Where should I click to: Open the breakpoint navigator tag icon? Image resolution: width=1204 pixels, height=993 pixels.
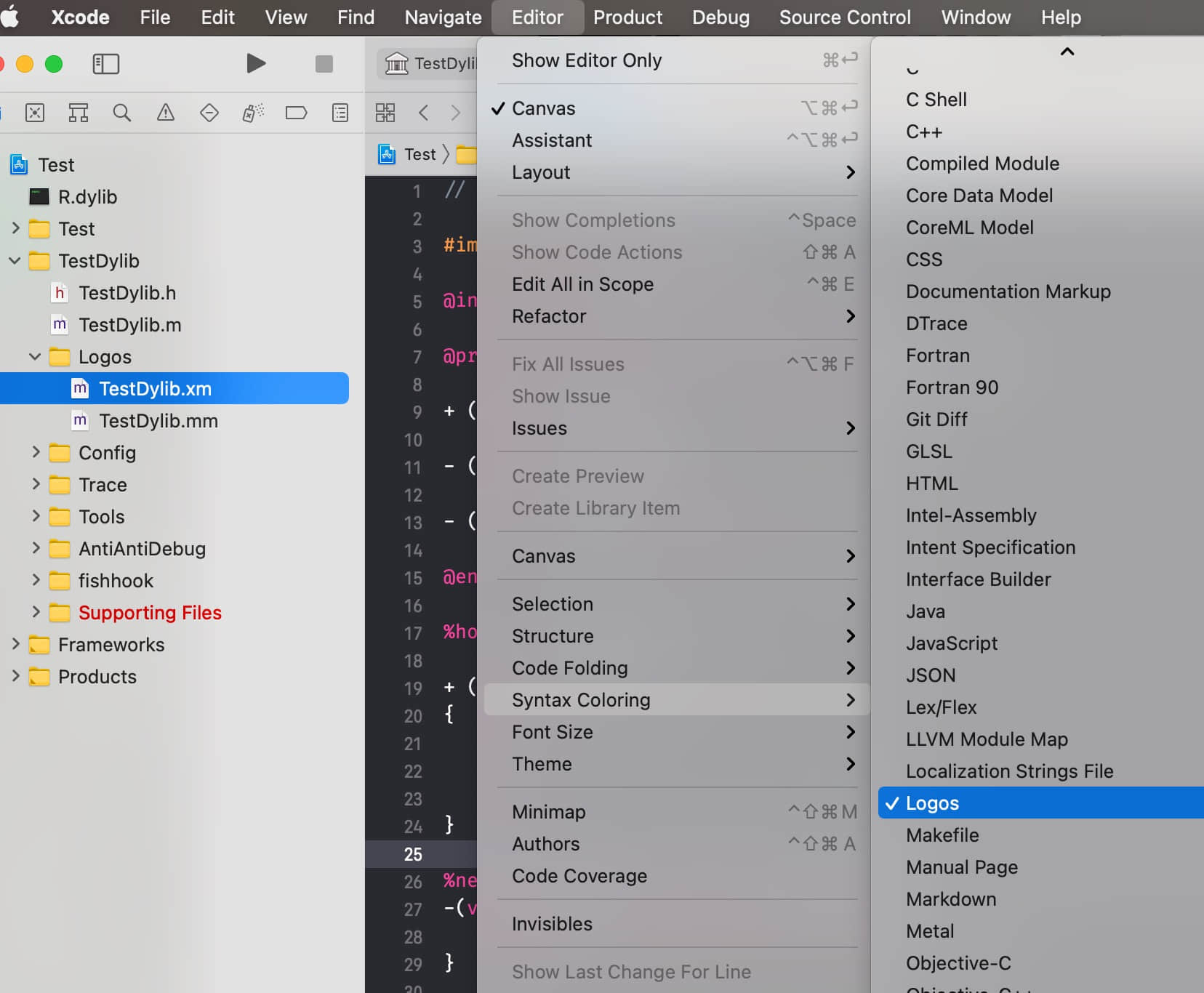pos(296,113)
